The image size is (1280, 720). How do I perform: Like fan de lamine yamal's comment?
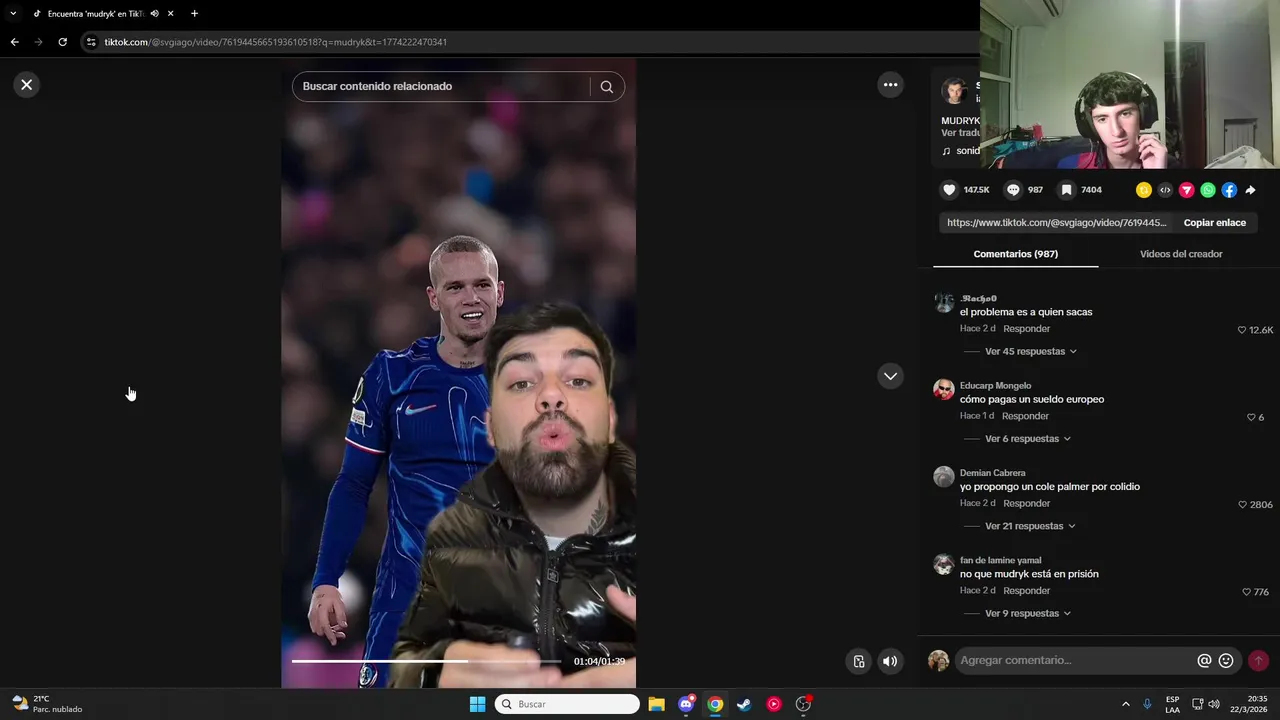pyautogui.click(x=1247, y=592)
